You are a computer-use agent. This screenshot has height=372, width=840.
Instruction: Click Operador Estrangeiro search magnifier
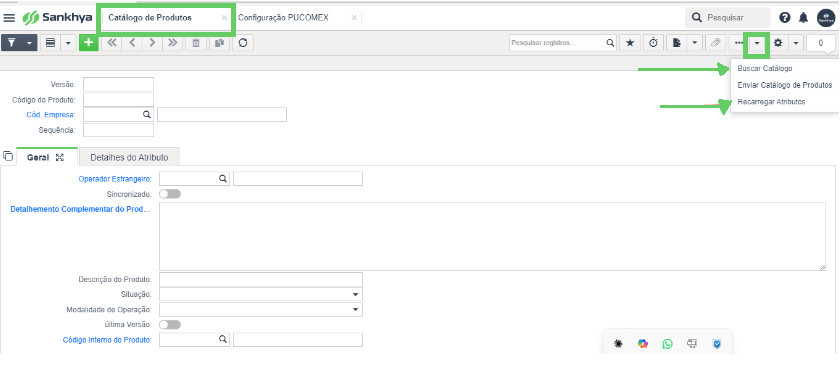pyautogui.click(x=222, y=179)
